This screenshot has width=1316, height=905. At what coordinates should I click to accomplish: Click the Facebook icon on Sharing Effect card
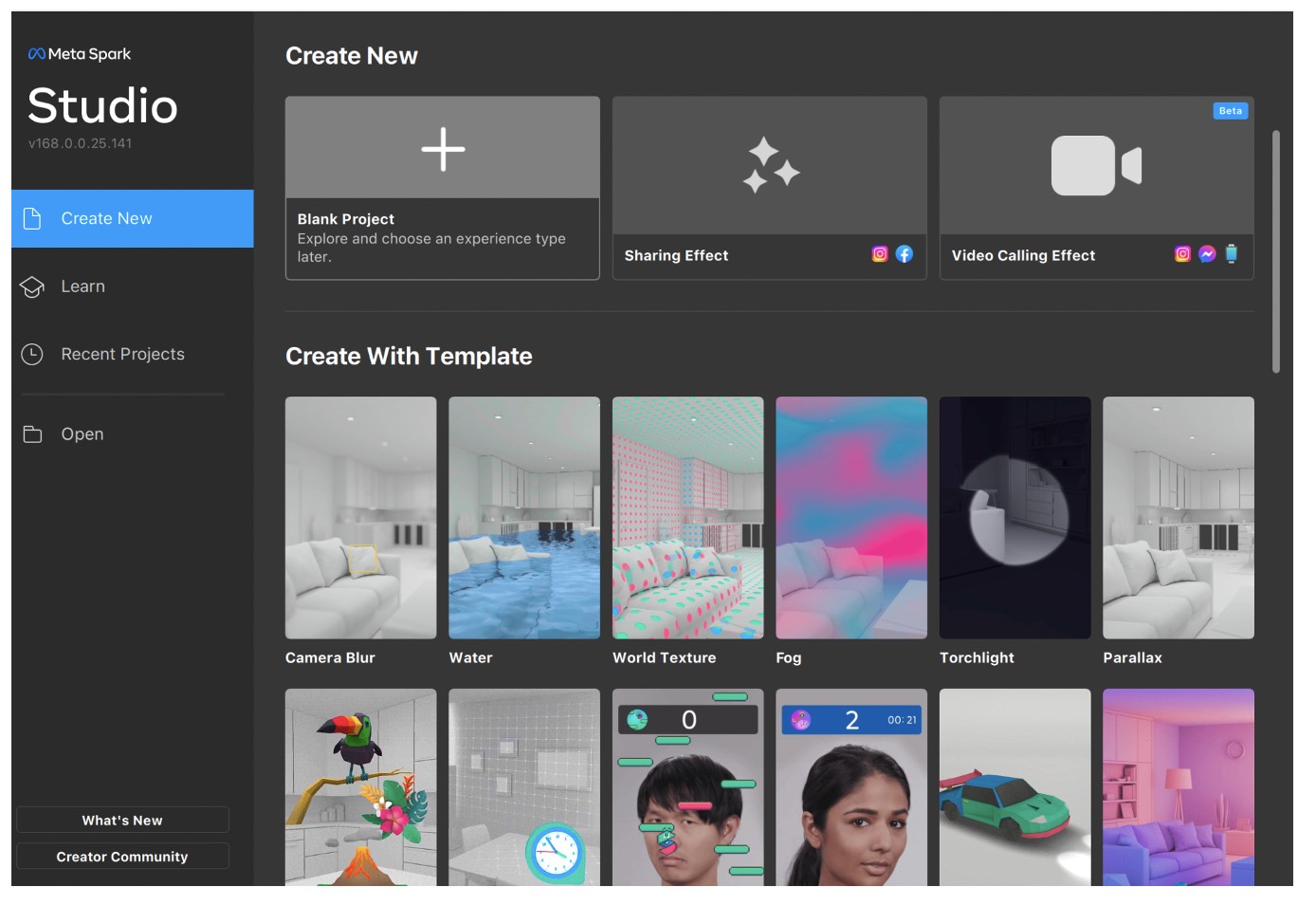(x=905, y=254)
